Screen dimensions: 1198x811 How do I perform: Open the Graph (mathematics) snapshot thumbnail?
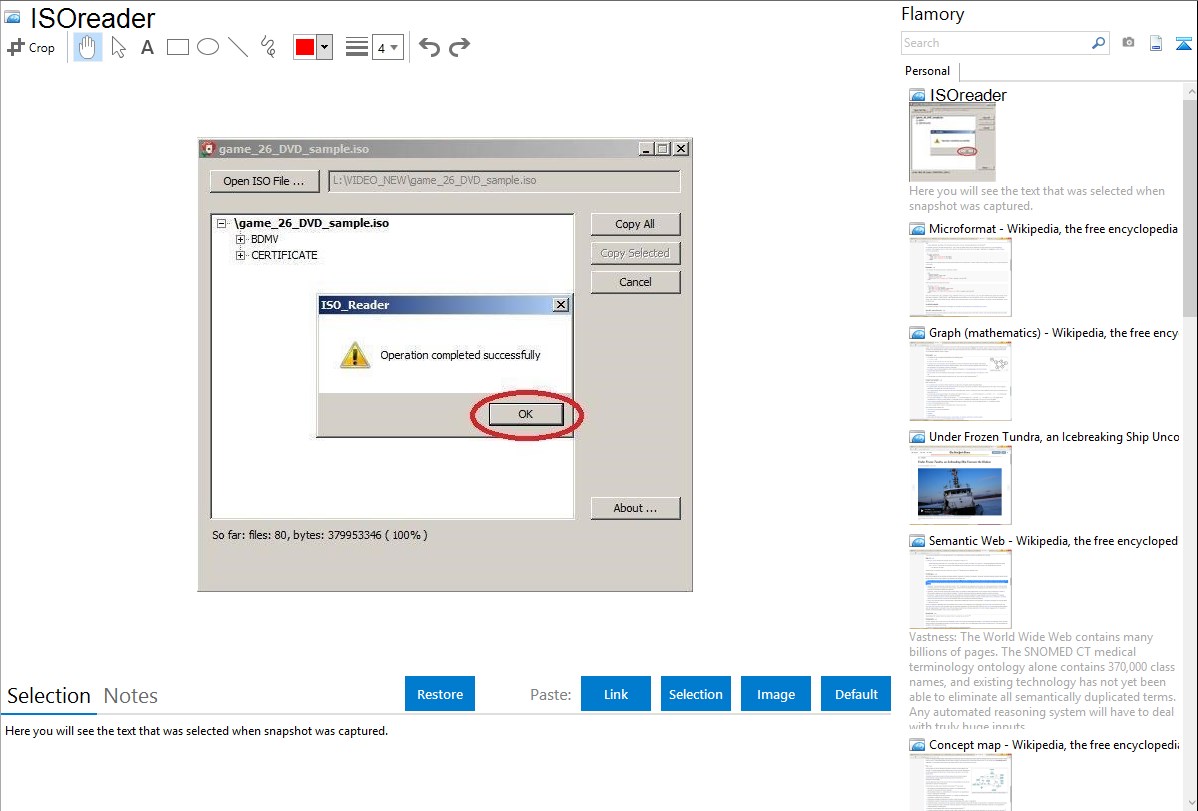click(x=960, y=381)
